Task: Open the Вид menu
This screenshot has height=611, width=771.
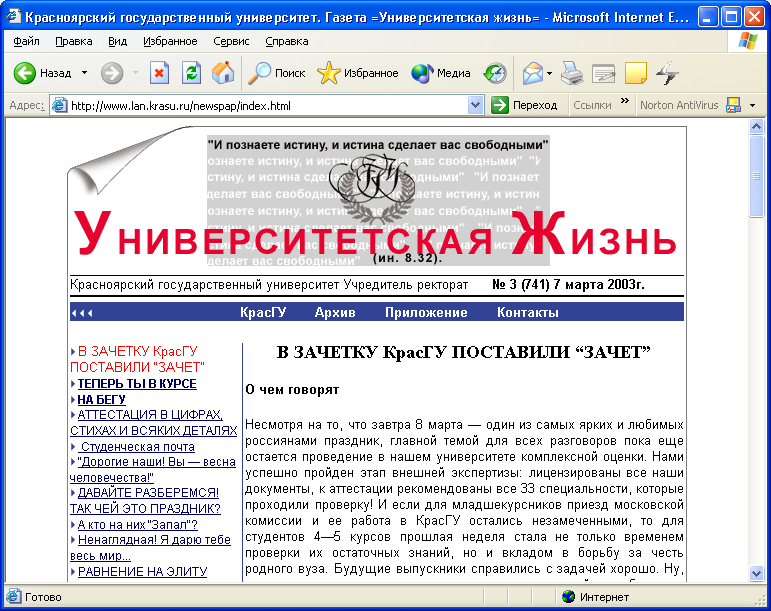Action: 118,41
